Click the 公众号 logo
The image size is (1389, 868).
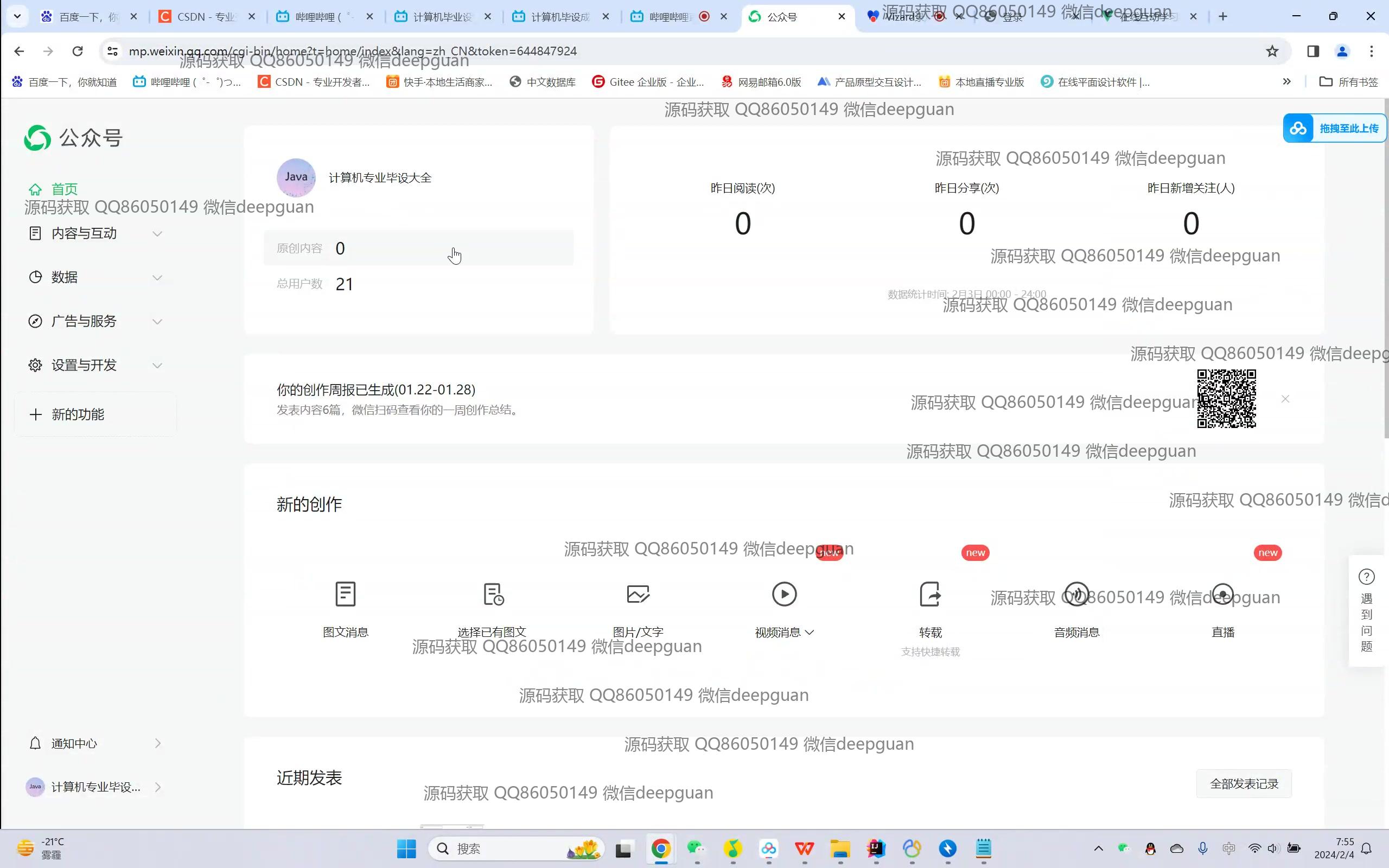coord(73,138)
